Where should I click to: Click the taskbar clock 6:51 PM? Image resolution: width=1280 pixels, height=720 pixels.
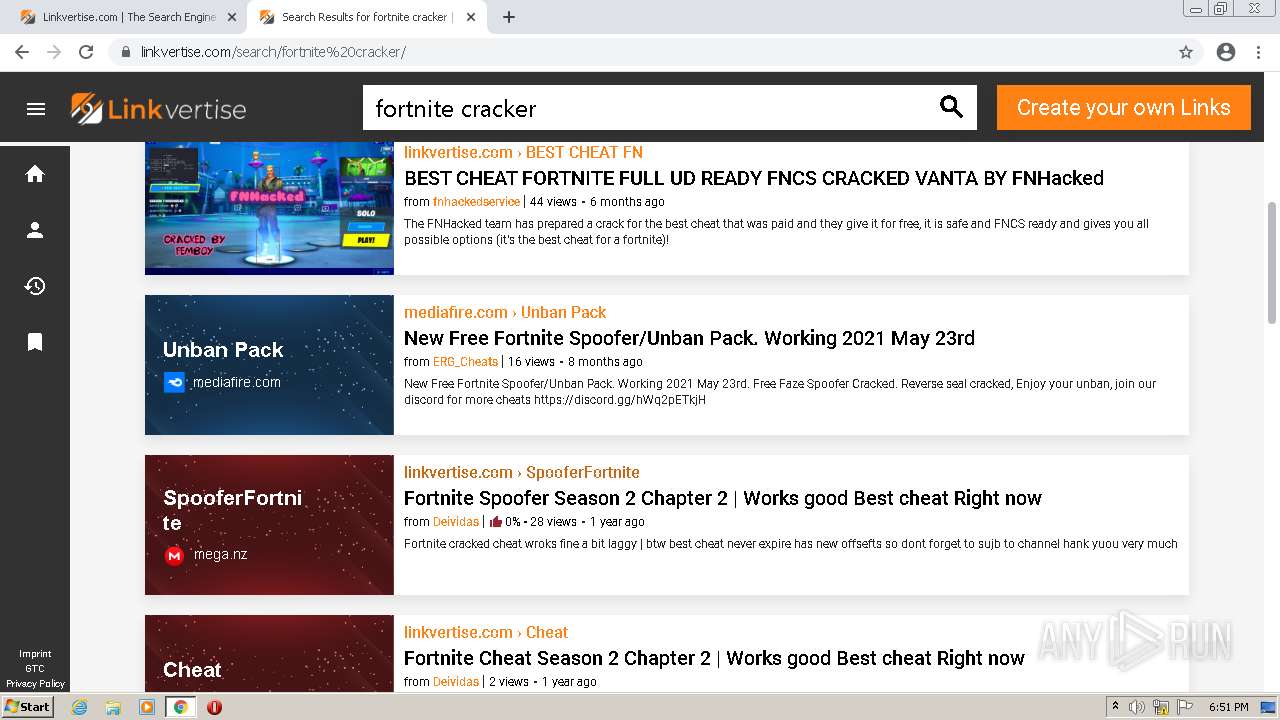click(x=1228, y=707)
